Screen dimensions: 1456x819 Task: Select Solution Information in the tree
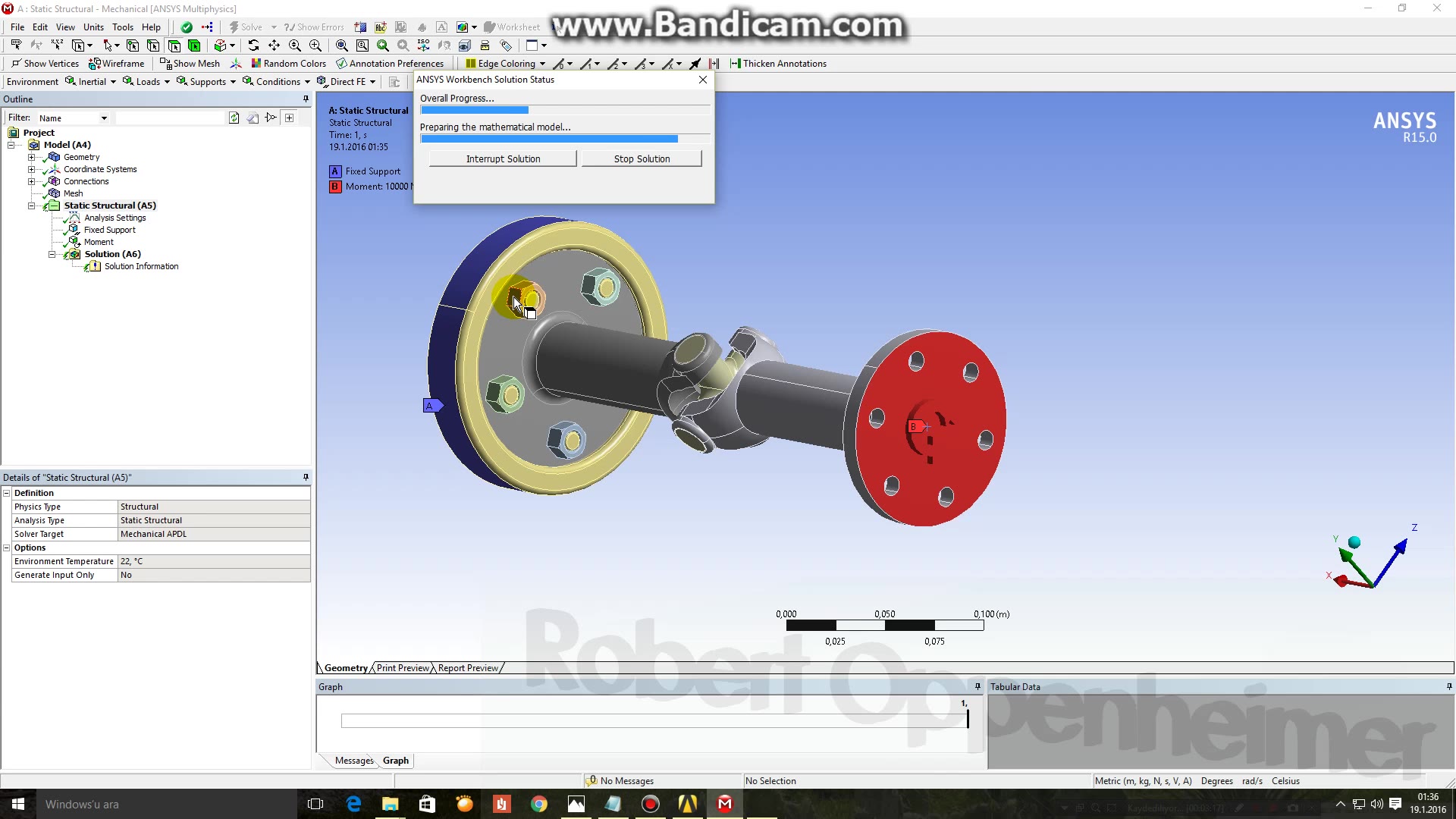tap(142, 266)
